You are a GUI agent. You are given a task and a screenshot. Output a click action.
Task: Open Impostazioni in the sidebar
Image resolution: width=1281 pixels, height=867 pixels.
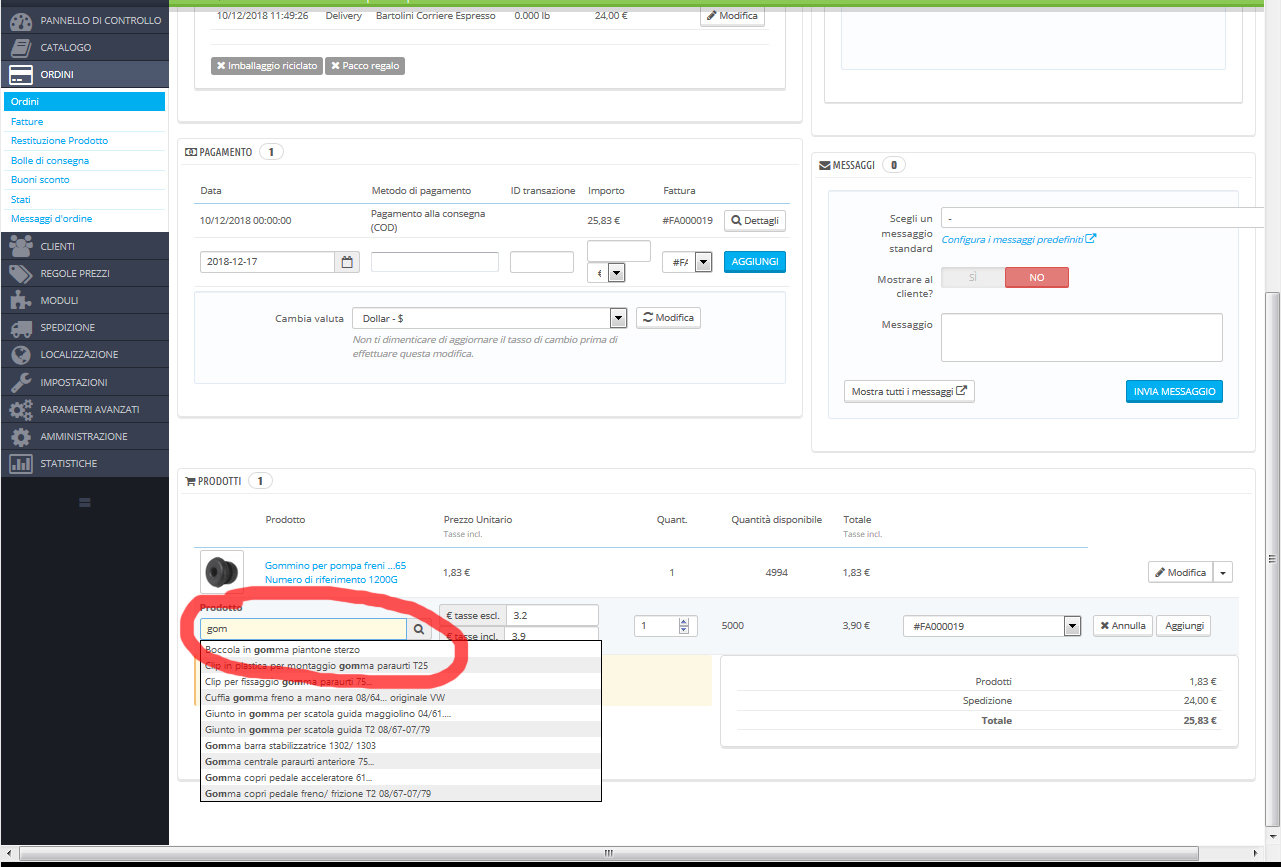(85, 382)
